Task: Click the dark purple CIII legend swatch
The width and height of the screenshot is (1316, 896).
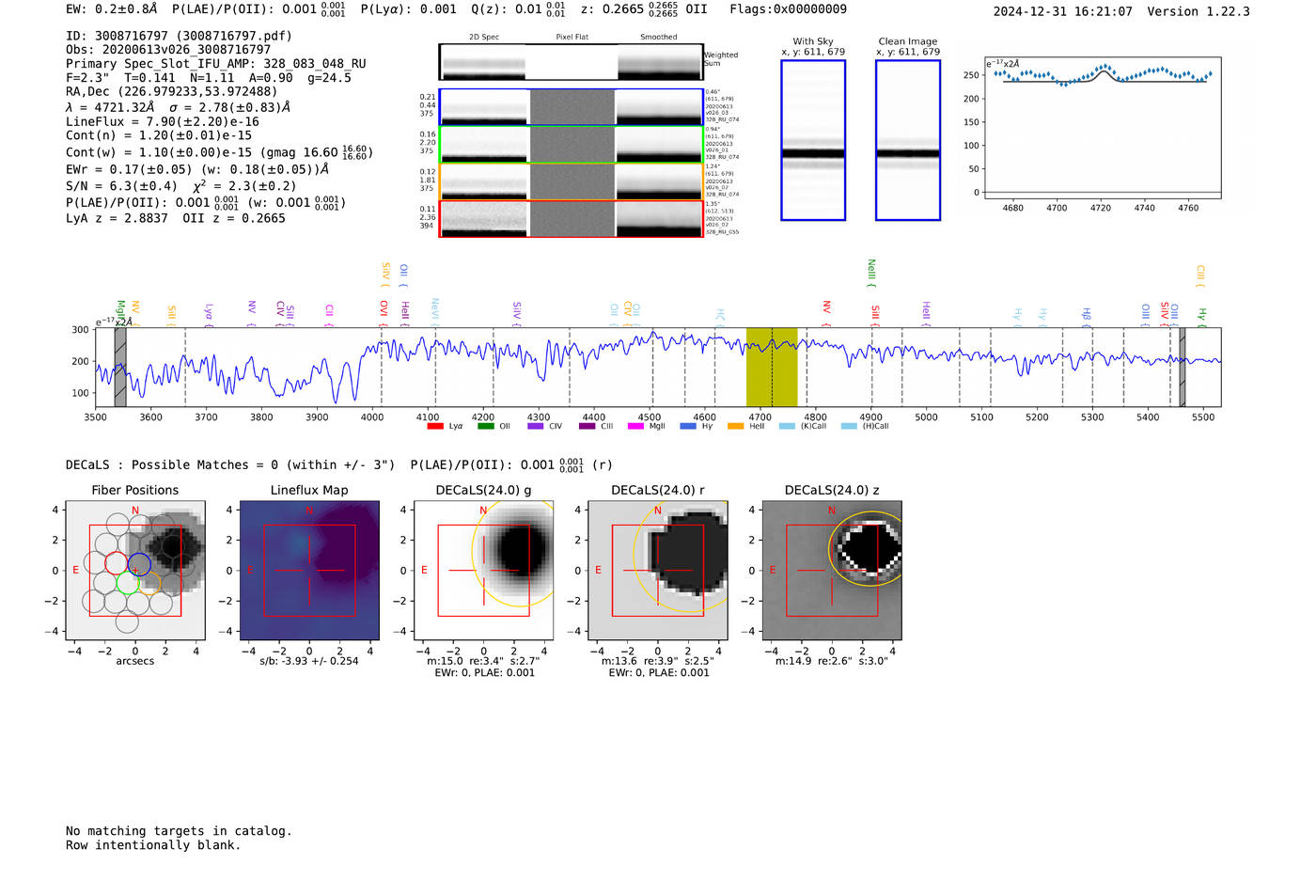Action: 587,426
